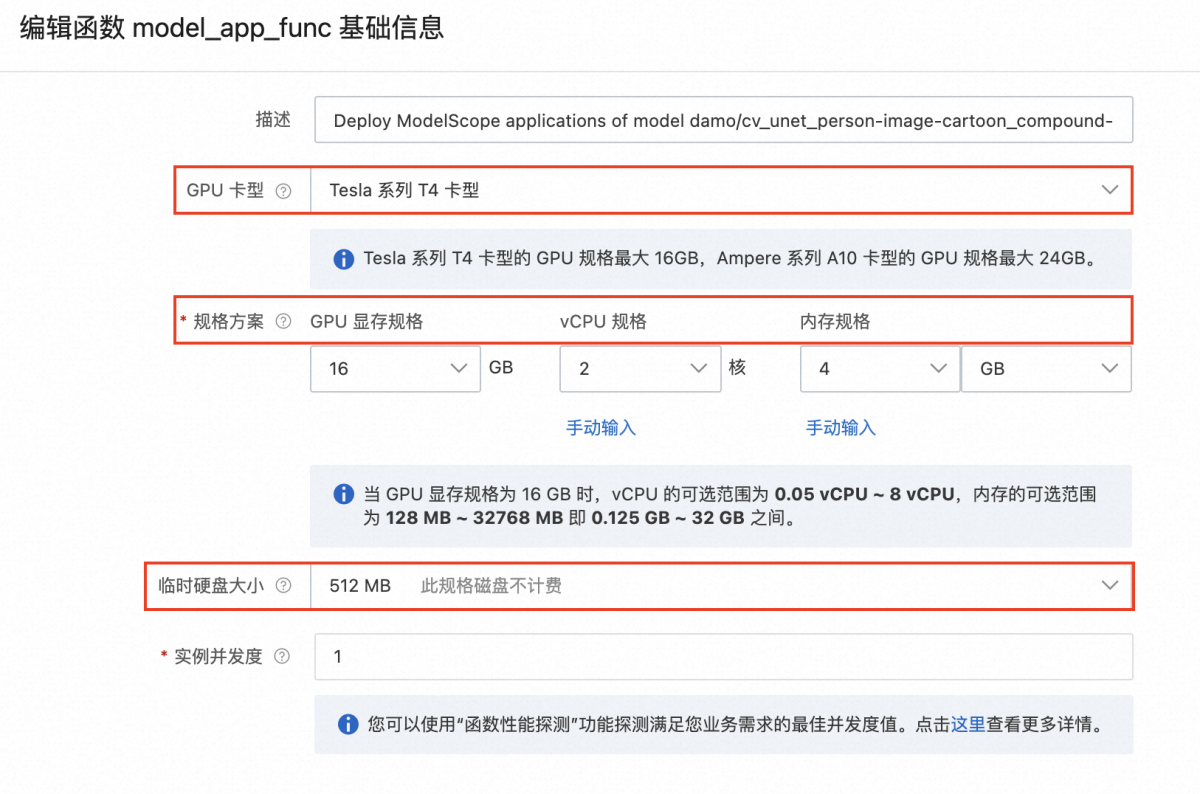This screenshot has height=794, width=1200.
Task: Click the 实例并发度 value field
Action: [x=720, y=656]
